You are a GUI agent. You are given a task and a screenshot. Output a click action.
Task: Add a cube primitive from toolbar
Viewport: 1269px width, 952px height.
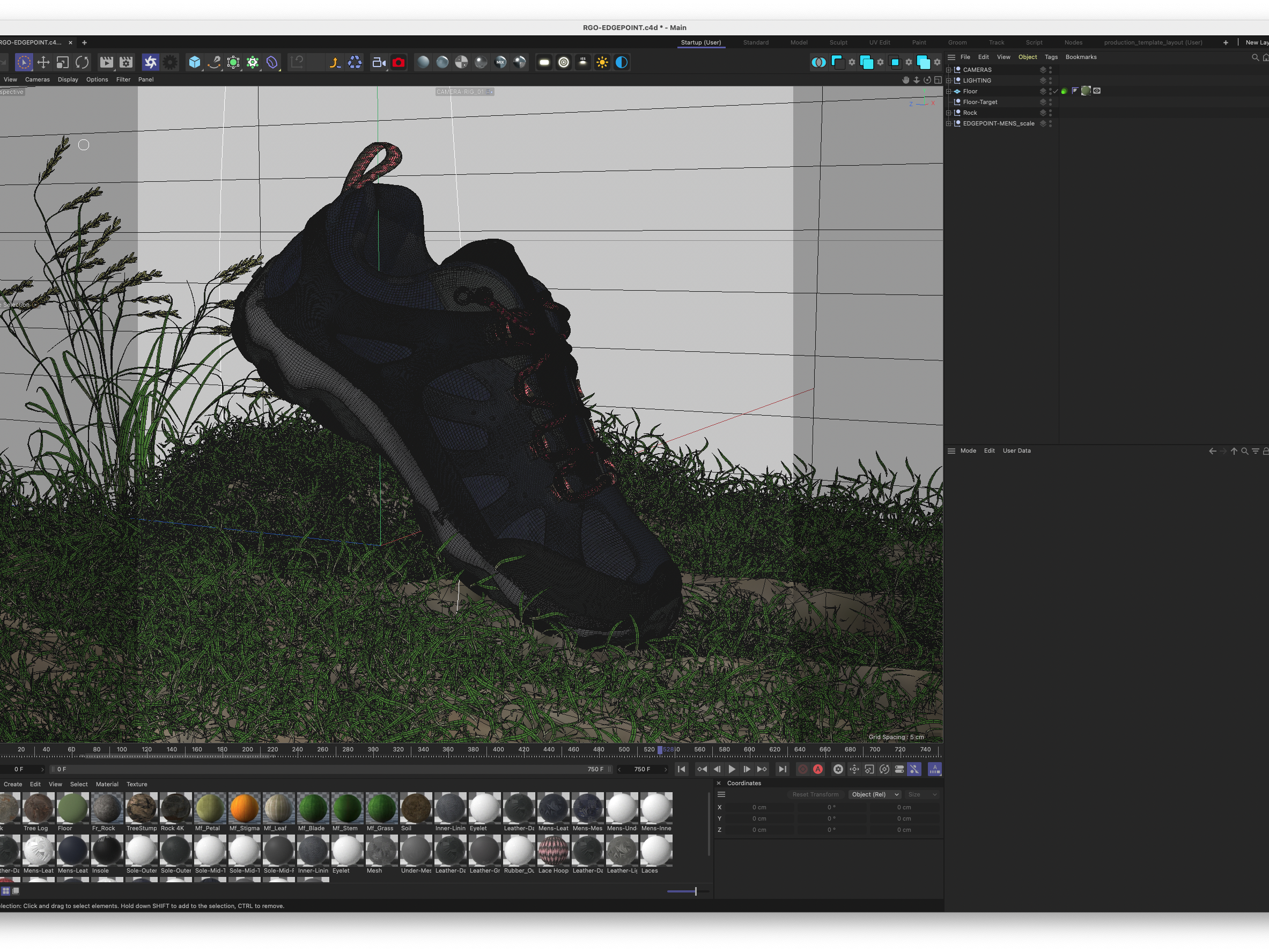click(x=195, y=63)
